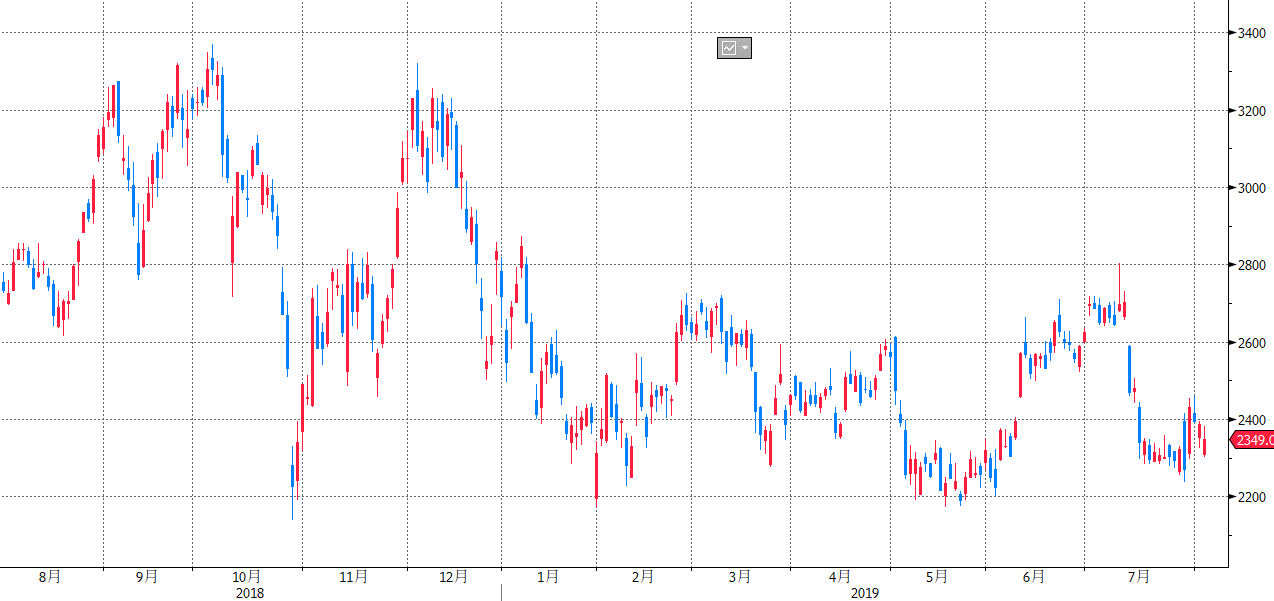Select the 3月 month label
The width and height of the screenshot is (1274, 601).
[x=740, y=577]
